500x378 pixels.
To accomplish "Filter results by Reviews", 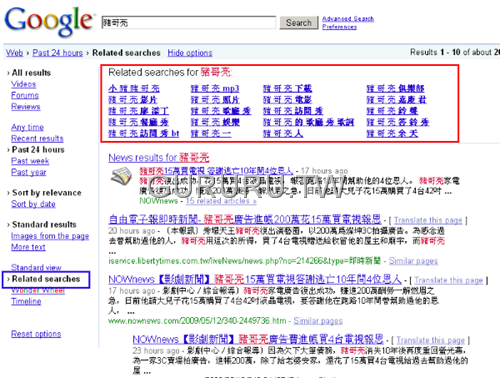I will (x=26, y=107).
